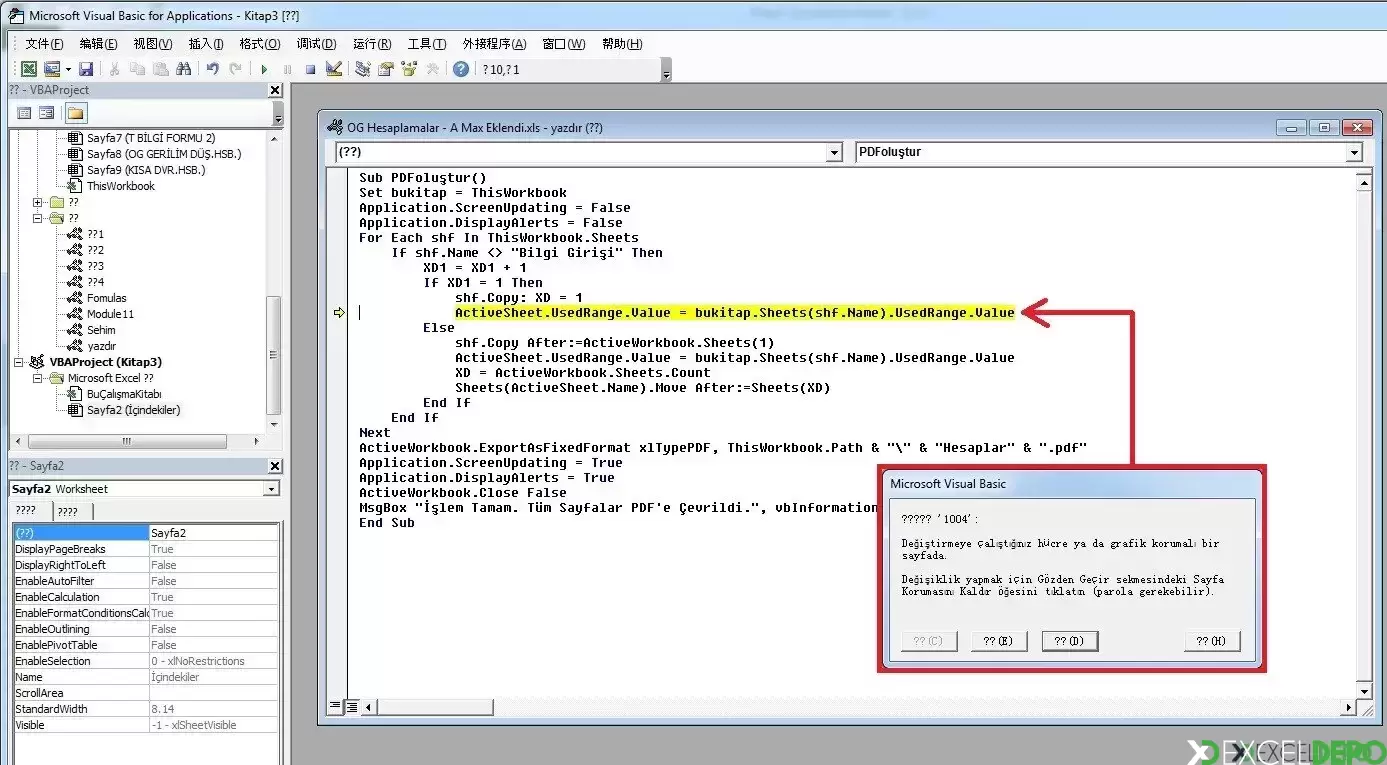Viewport: 1387px width, 765px height.
Task: Open the (??) object dropdown in the code window
Action: pyautogui.click(x=834, y=153)
